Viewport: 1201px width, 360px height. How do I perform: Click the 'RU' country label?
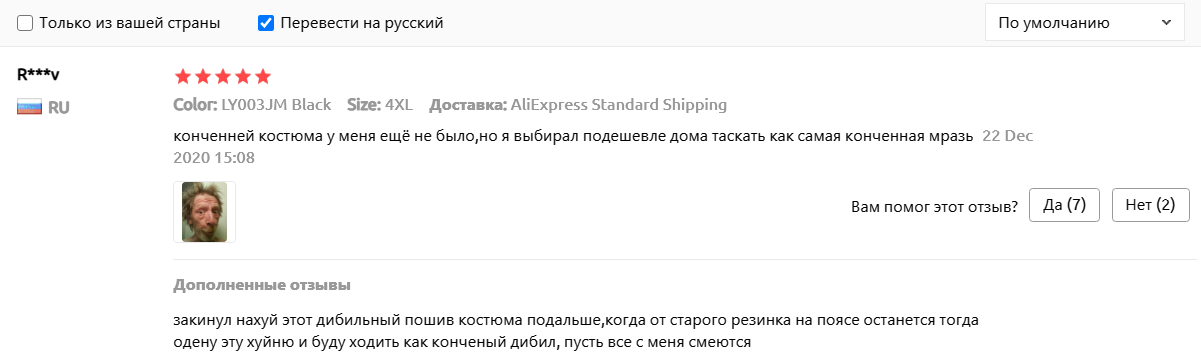59,107
